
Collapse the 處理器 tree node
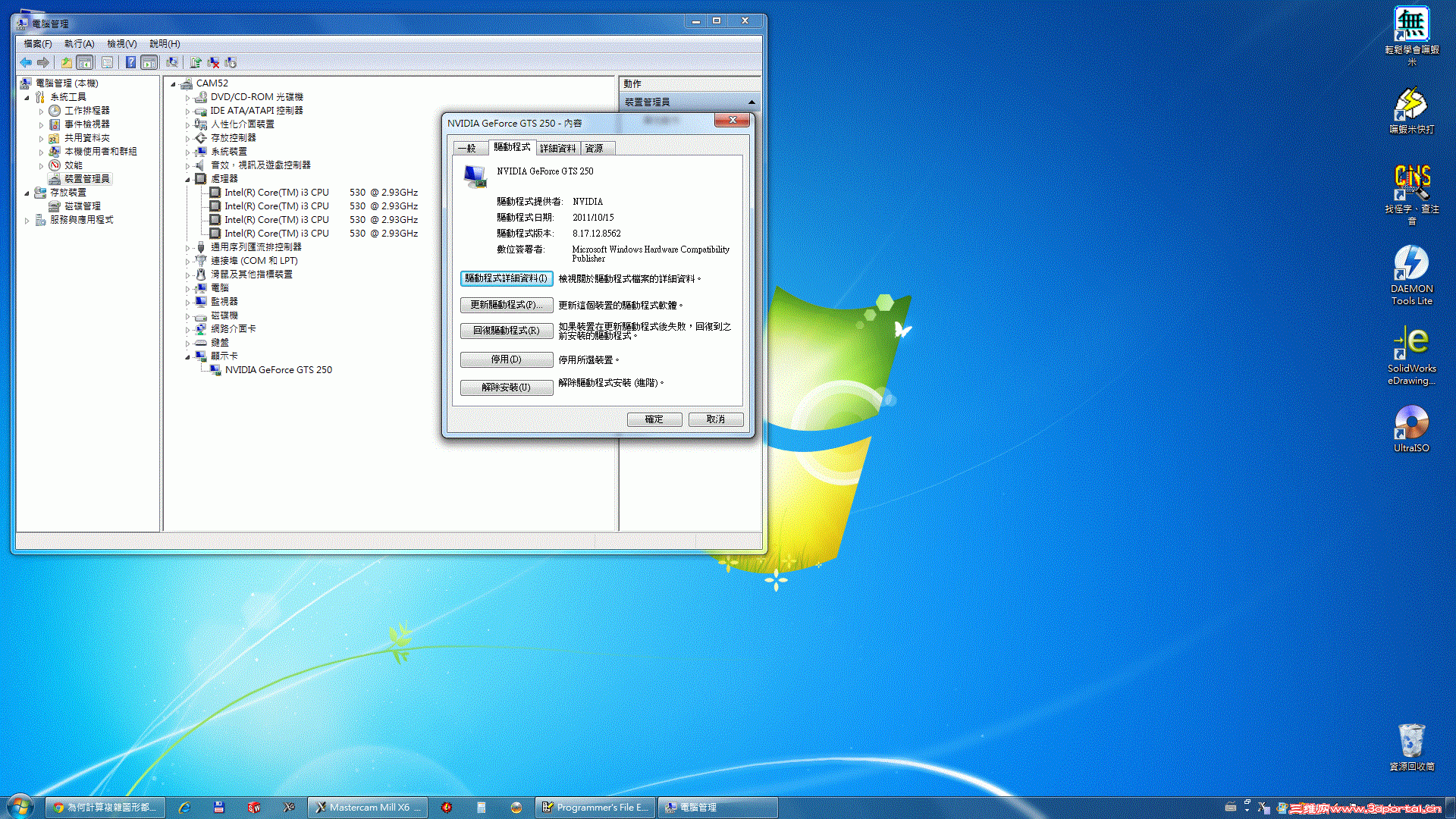[188, 180]
